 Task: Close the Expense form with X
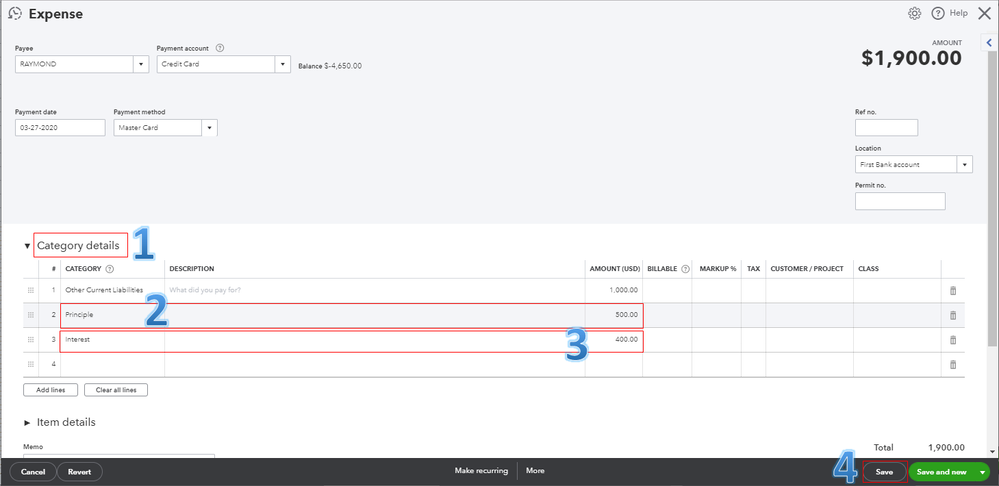tap(982, 13)
